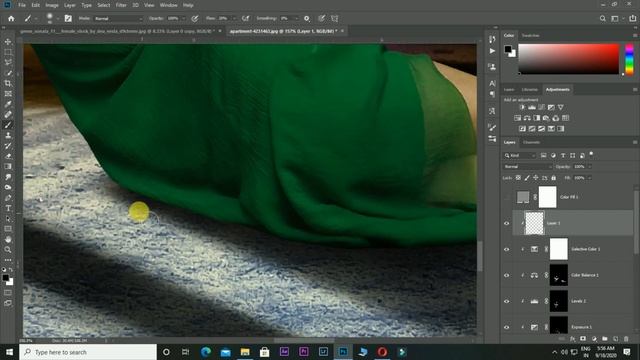The height and width of the screenshot is (360, 640).
Task: Open the brush Mode dropdown
Action: (118, 18)
